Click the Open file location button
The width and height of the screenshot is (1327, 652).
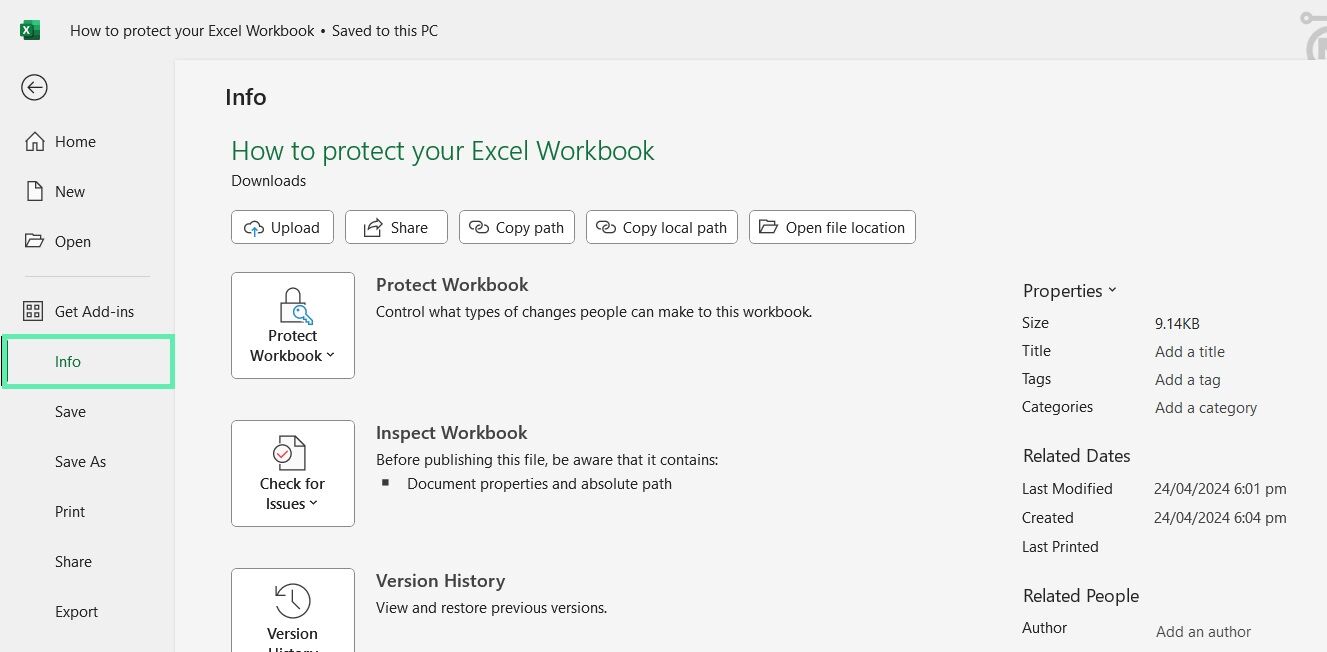(x=832, y=227)
